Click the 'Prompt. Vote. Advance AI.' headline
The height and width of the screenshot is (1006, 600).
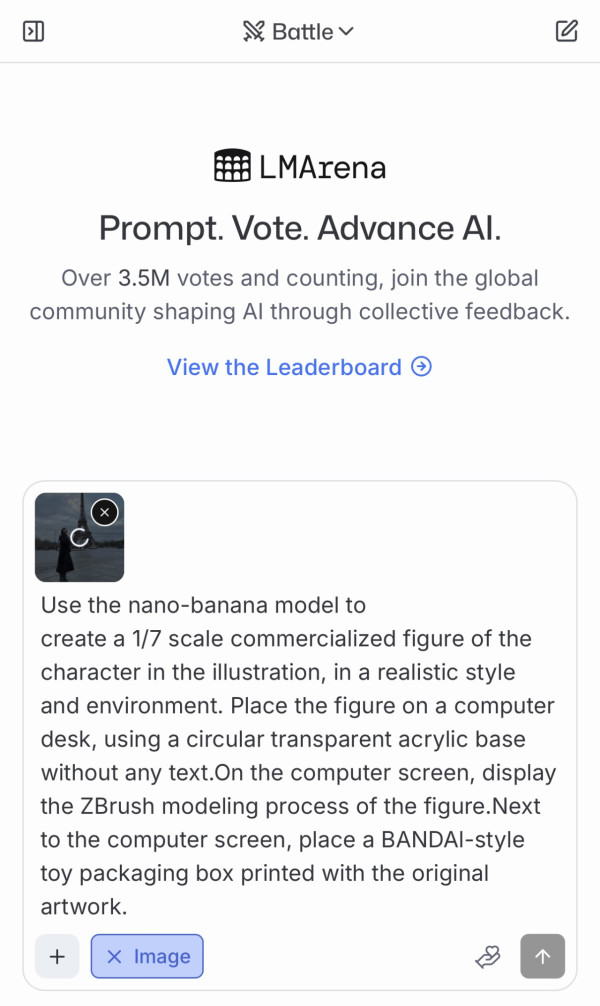[300, 228]
